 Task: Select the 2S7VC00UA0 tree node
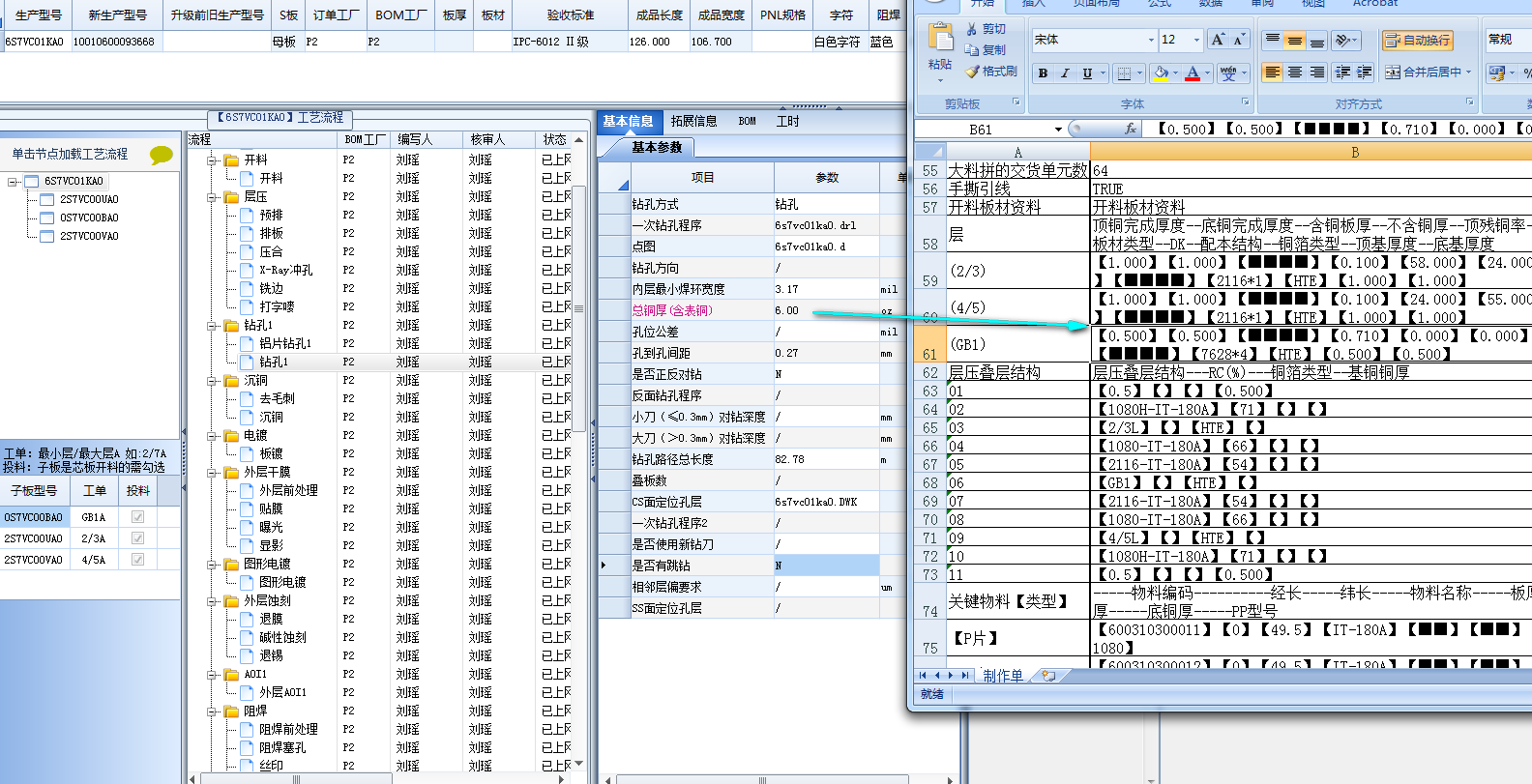point(89,199)
